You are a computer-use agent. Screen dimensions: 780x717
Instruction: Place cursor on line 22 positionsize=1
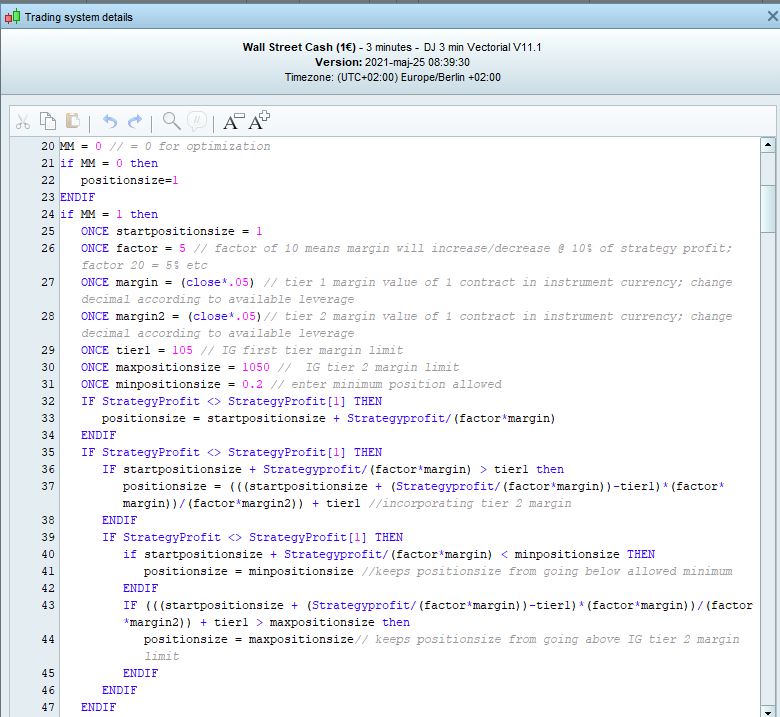point(129,180)
